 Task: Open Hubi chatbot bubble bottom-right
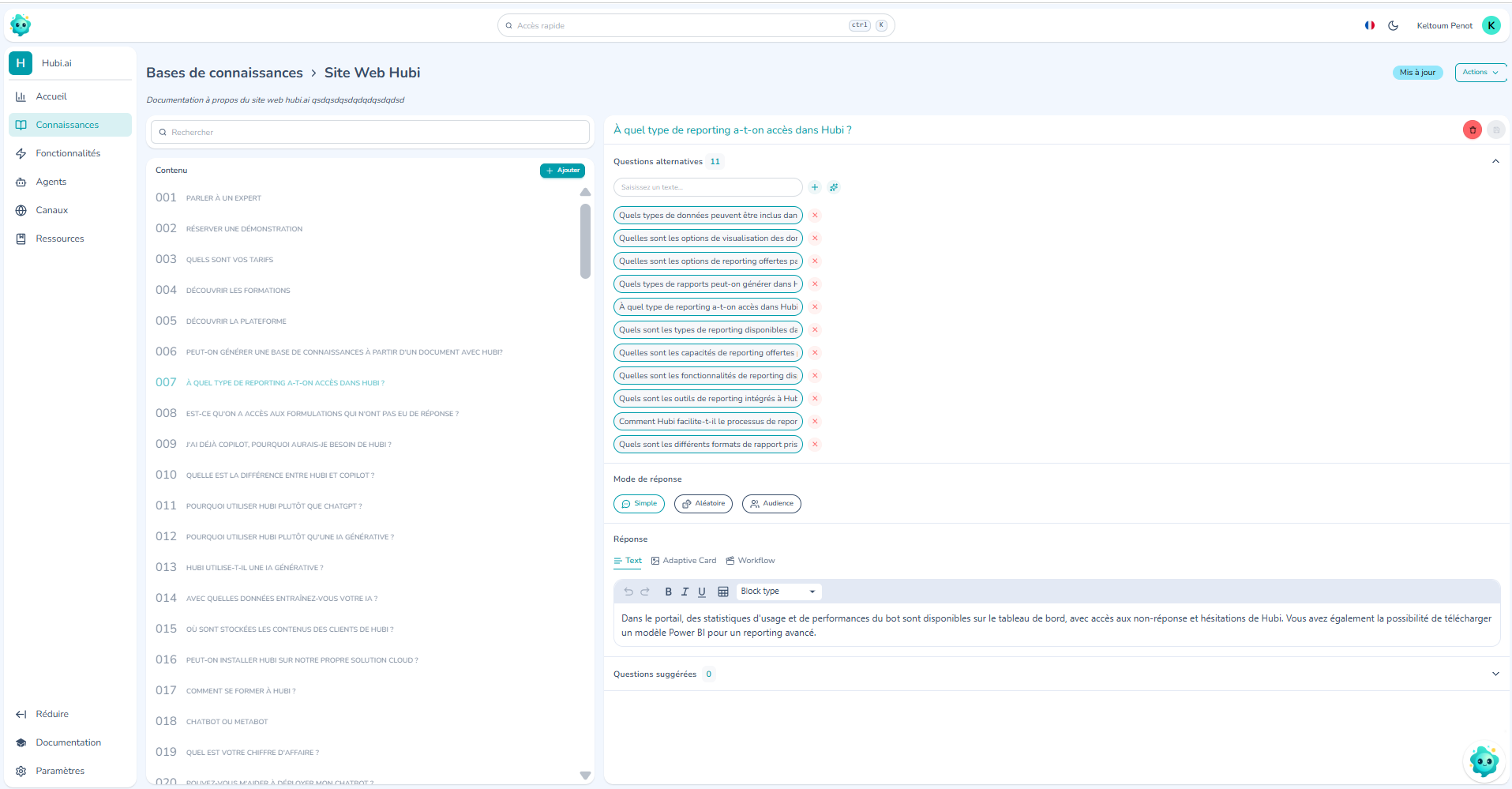[x=1484, y=761]
